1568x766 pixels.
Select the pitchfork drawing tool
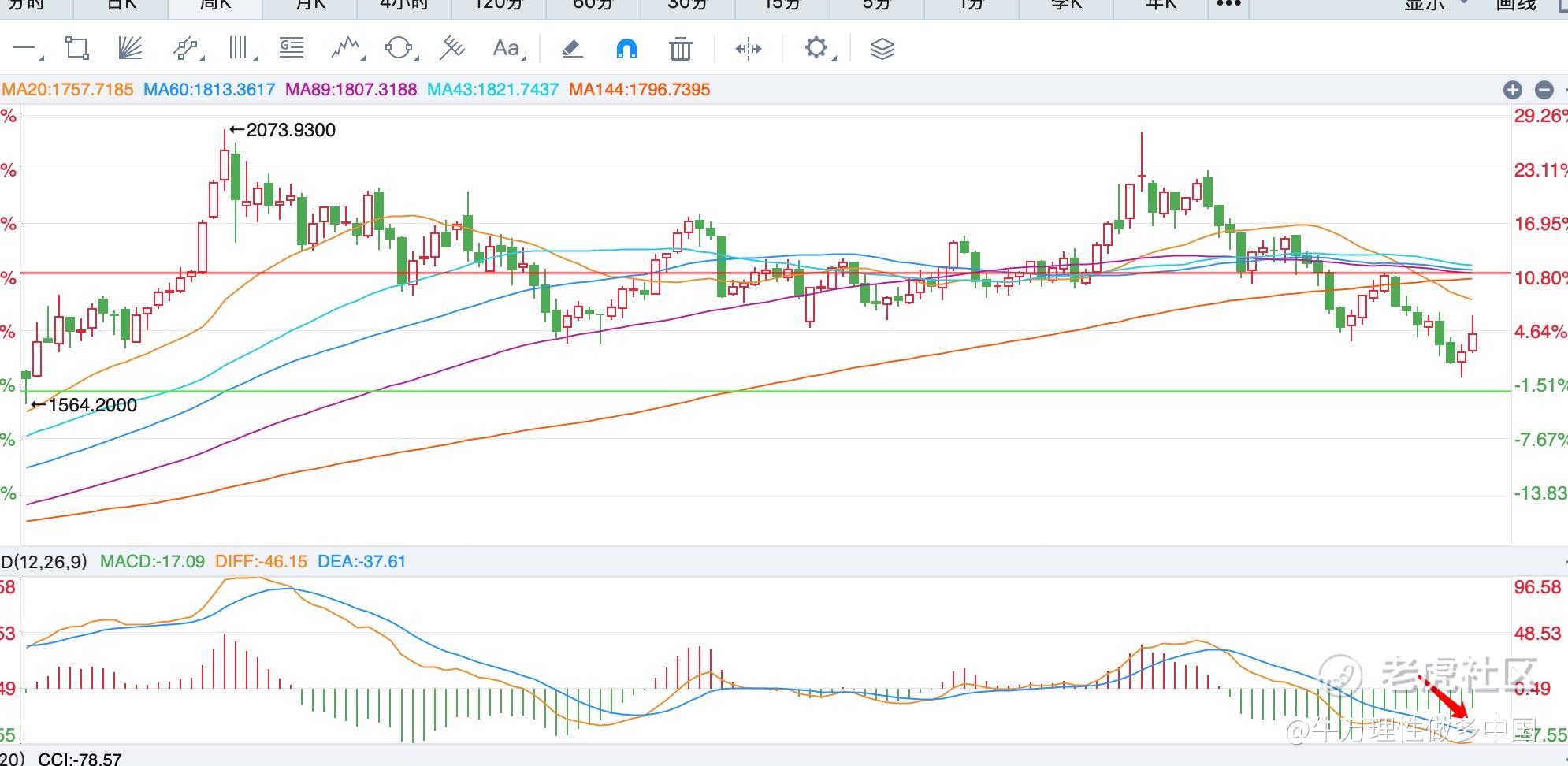451,49
